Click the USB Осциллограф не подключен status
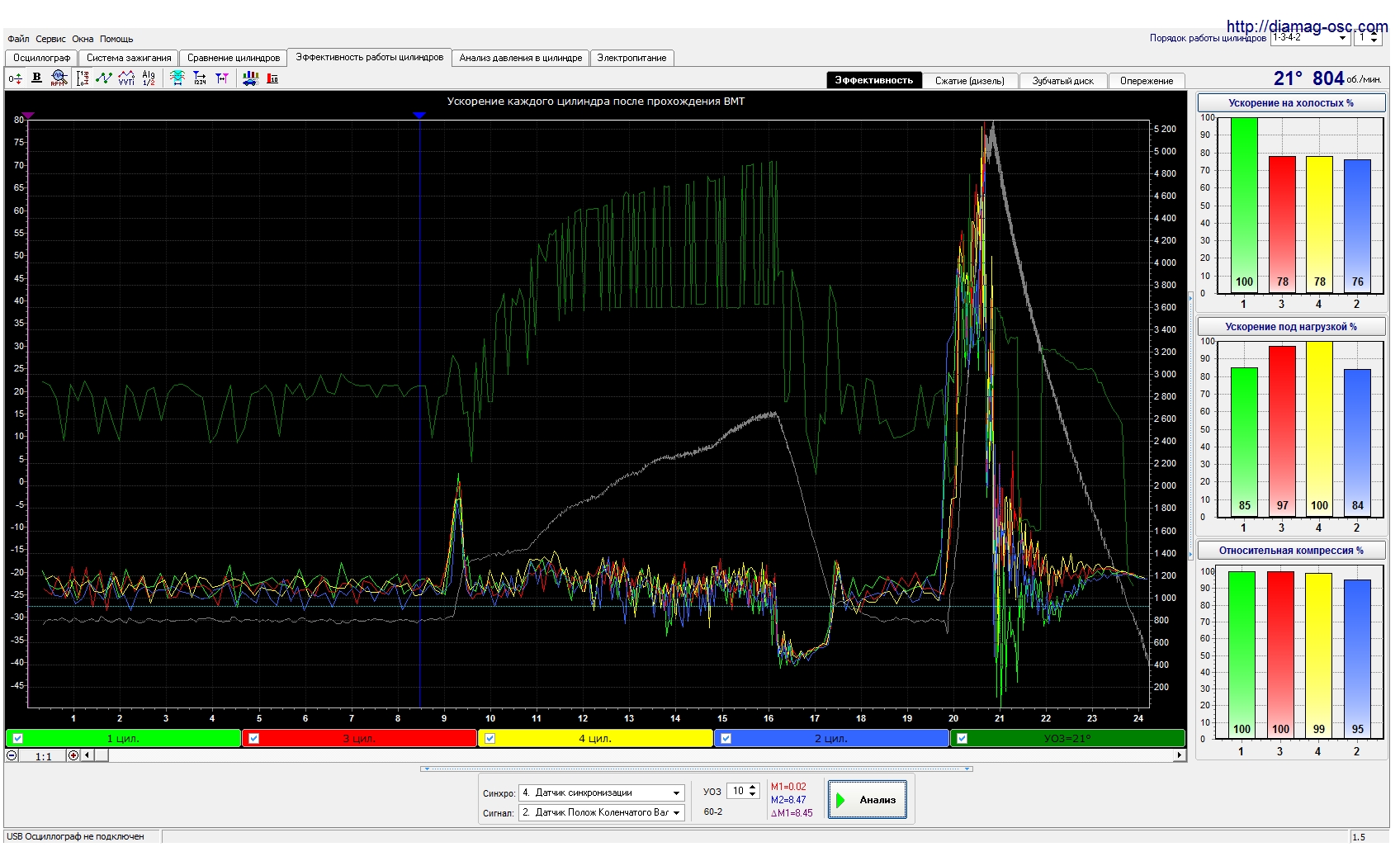The image size is (1400, 847). pos(75,837)
